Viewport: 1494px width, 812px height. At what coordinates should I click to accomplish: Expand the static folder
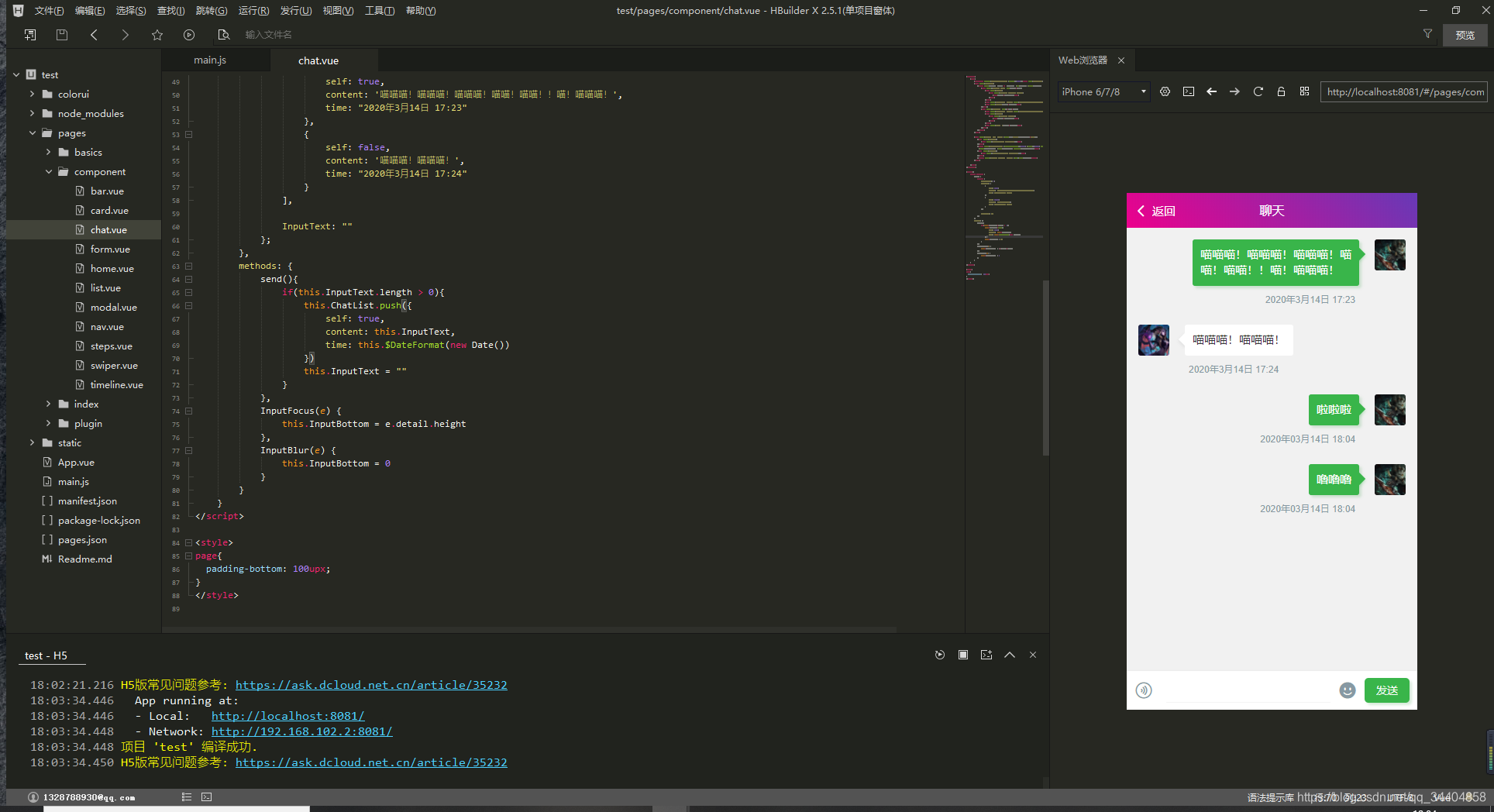click(x=32, y=443)
